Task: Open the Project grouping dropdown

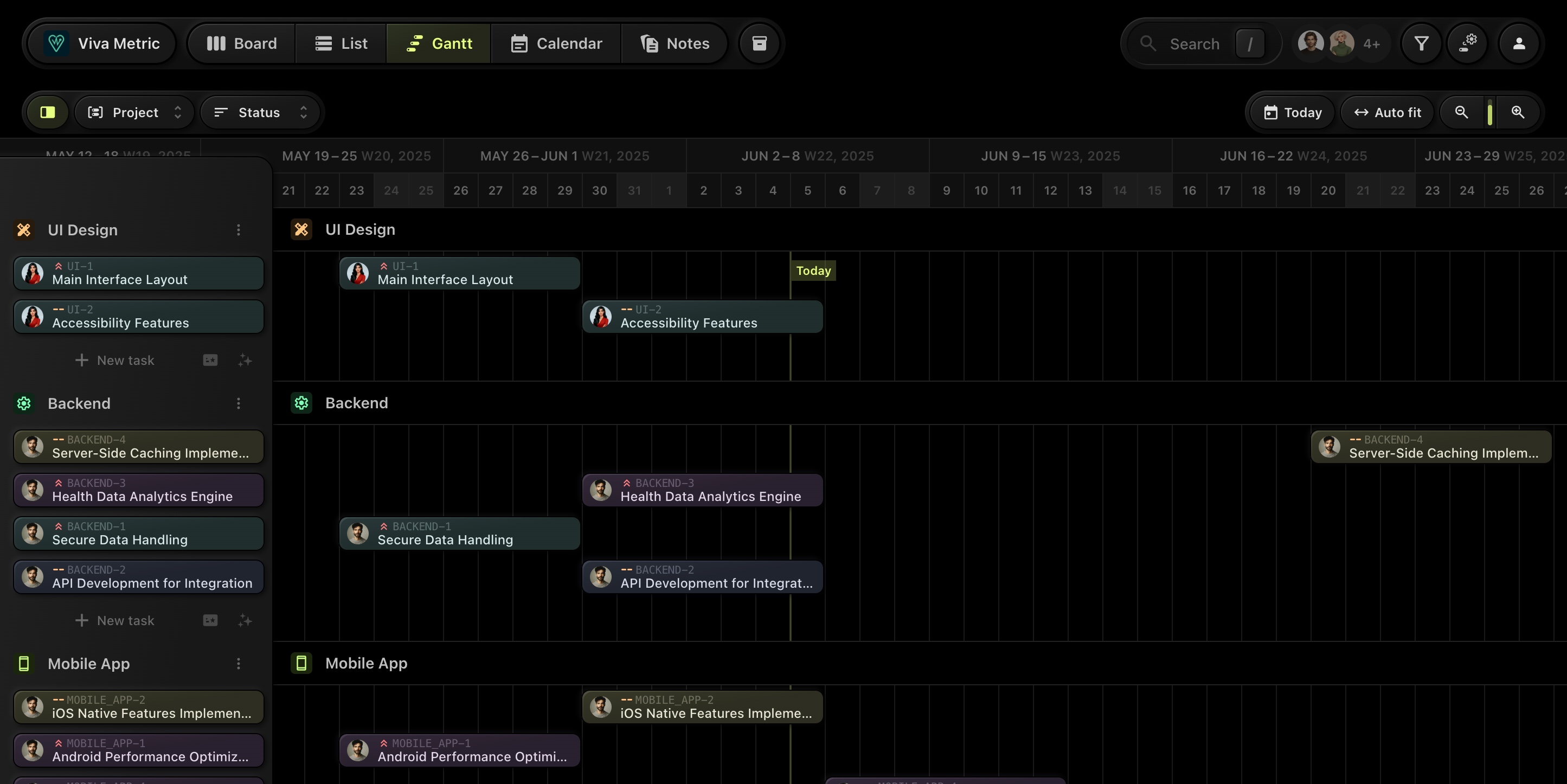Action: tap(134, 112)
